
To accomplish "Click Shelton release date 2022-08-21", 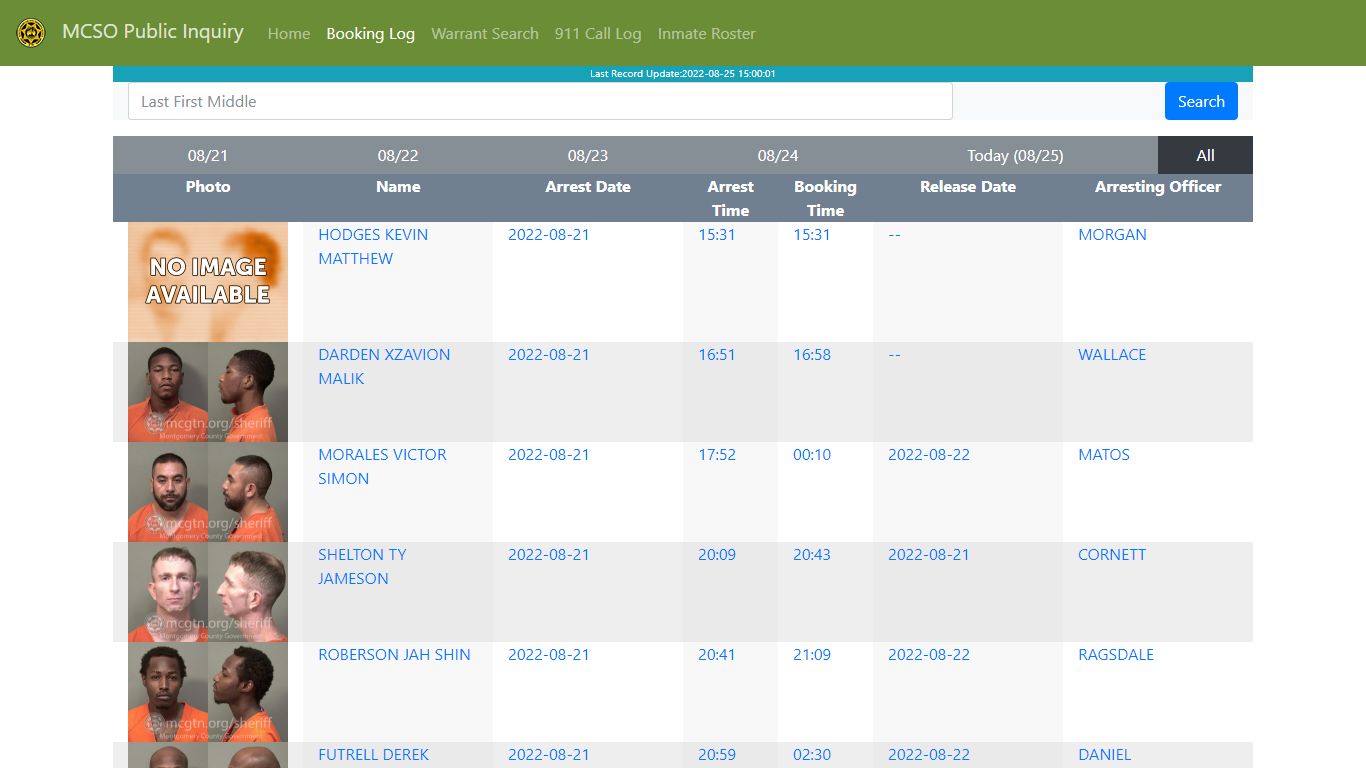I will [x=929, y=554].
